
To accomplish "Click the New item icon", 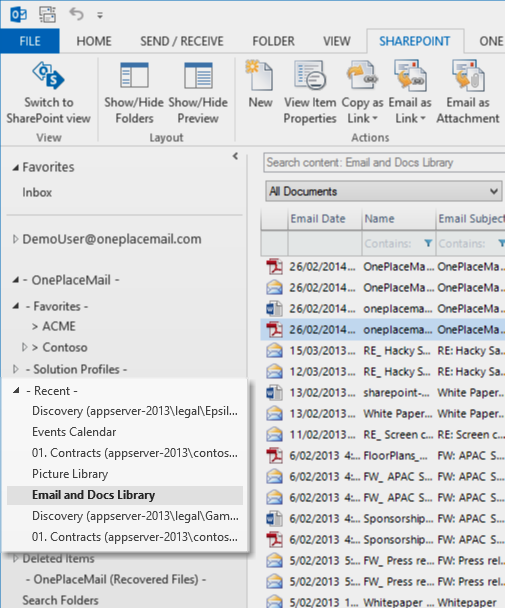I will [x=260, y=75].
